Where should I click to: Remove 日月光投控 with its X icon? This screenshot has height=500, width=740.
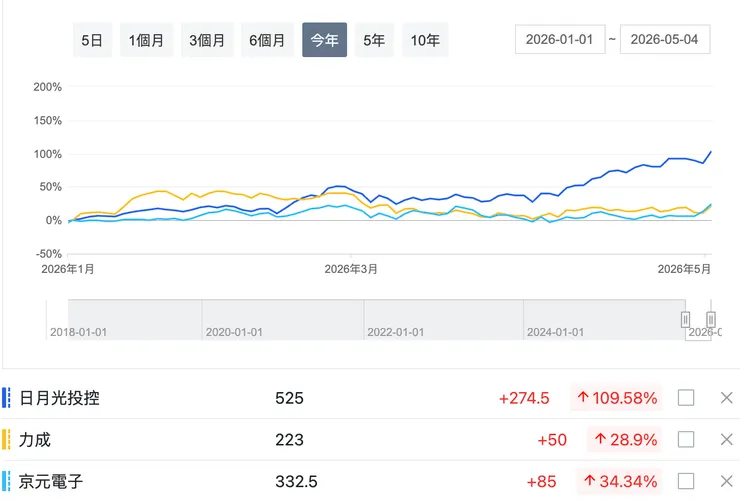coord(727,398)
